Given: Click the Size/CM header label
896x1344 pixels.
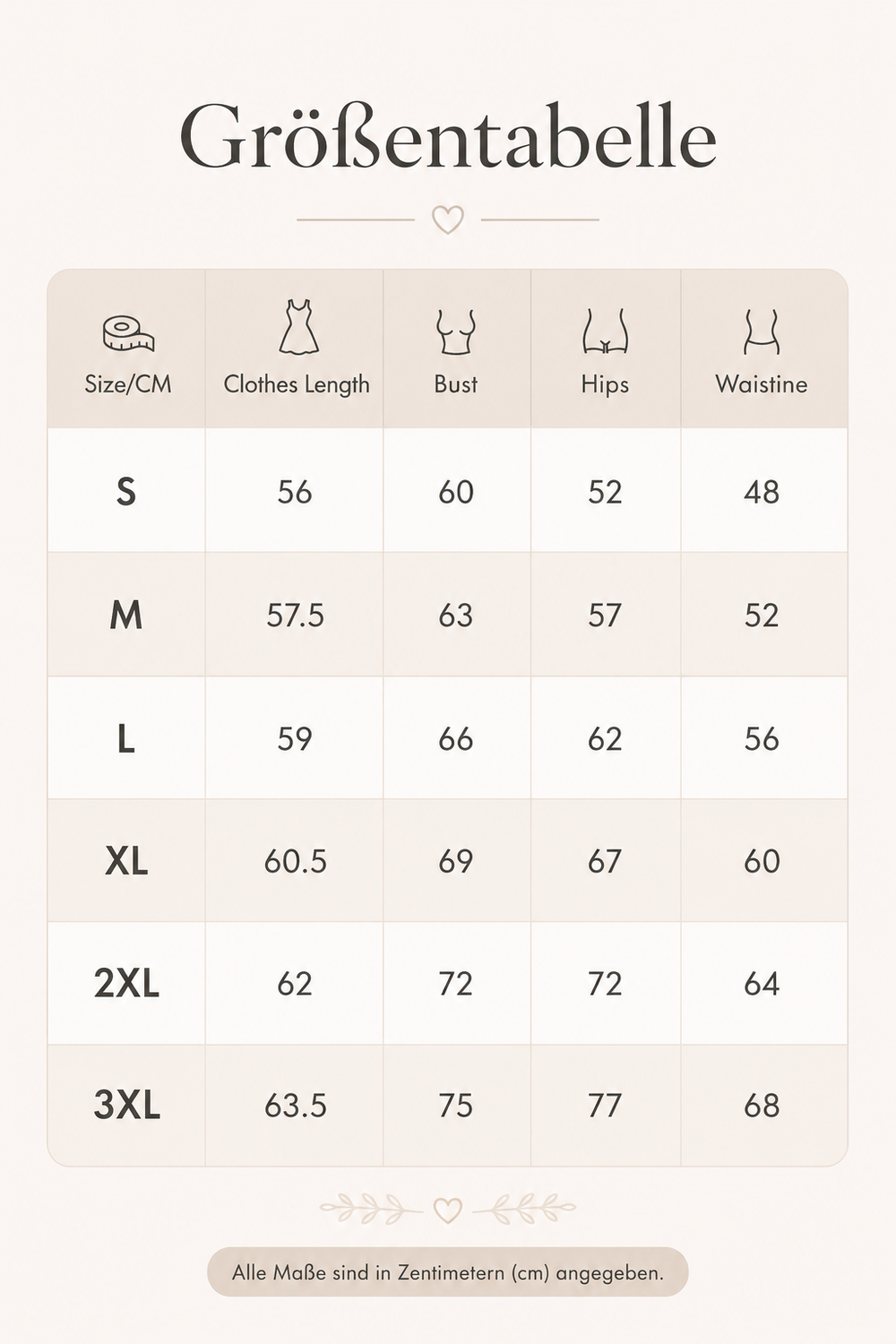Looking at the screenshot, I should (128, 384).
